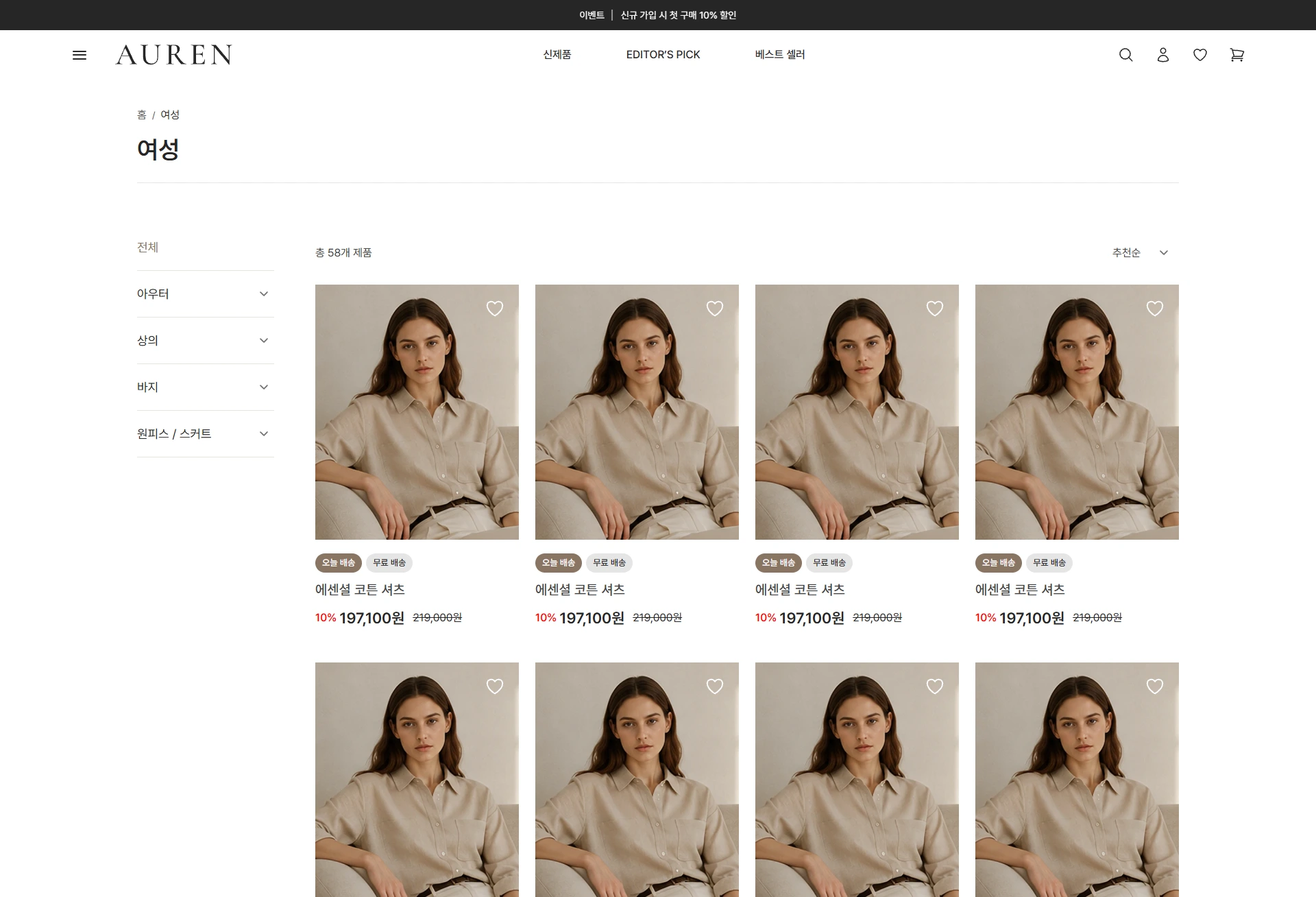Toggle wishlist heart on third bottom-row product

(x=935, y=686)
